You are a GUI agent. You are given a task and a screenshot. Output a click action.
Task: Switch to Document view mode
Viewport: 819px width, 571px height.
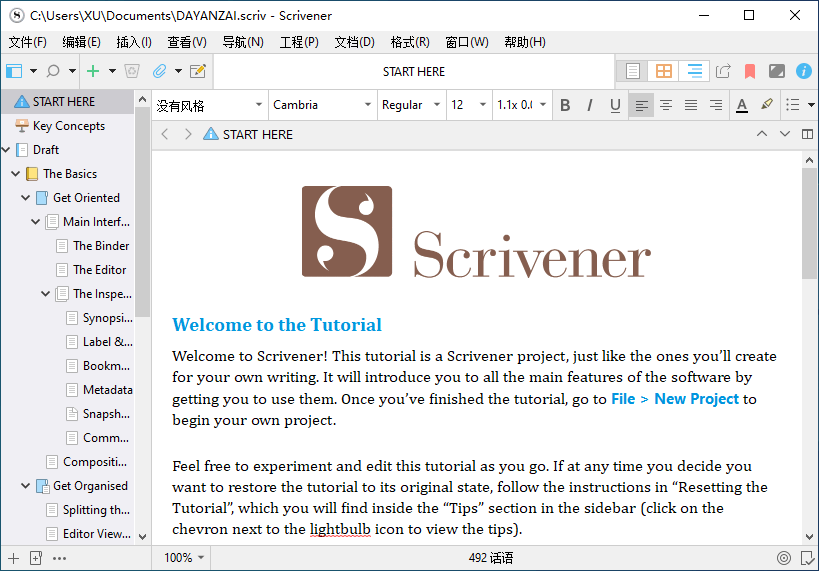tap(633, 71)
